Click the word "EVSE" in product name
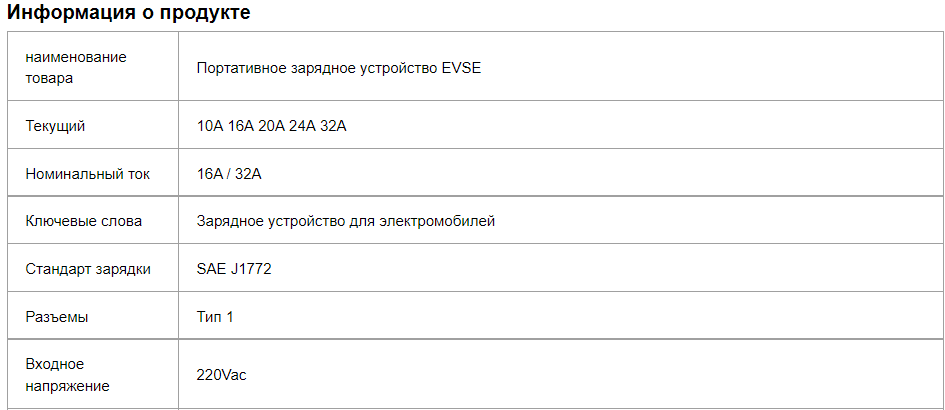This screenshot has height=410, width=945. click(x=461, y=68)
